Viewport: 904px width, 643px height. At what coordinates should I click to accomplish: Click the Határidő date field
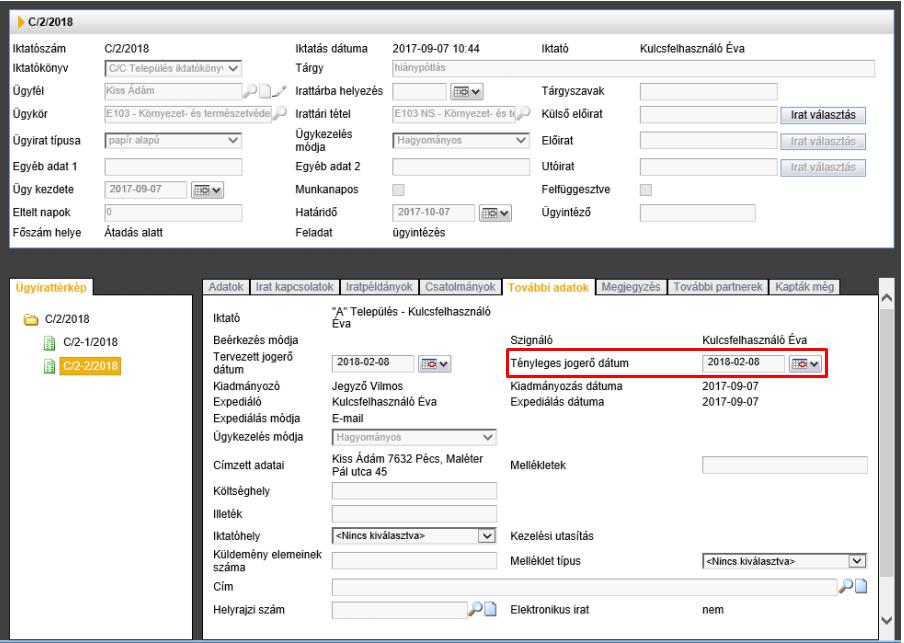[x=434, y=213]
